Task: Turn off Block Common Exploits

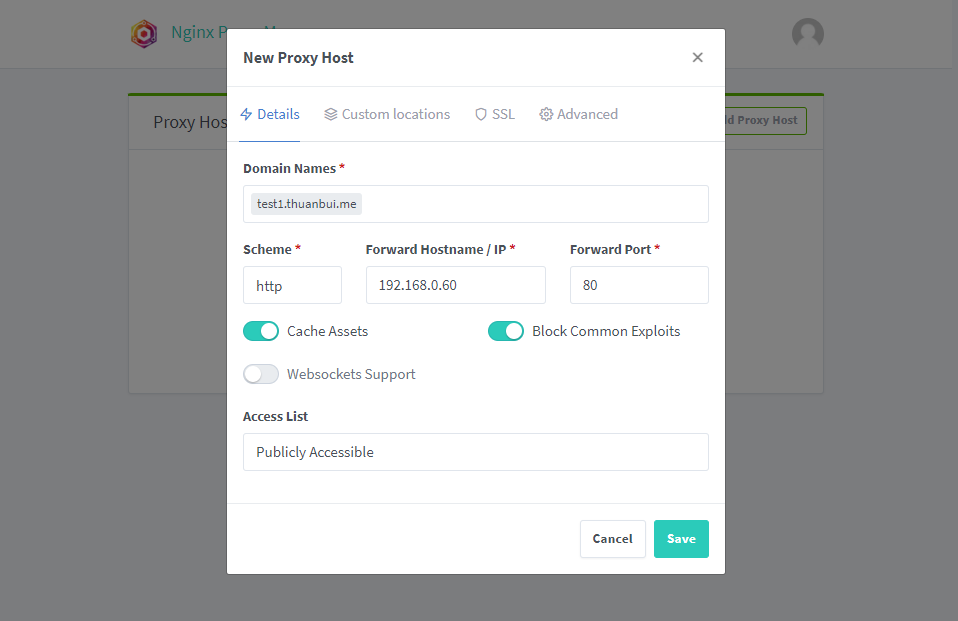Action: 506,331
